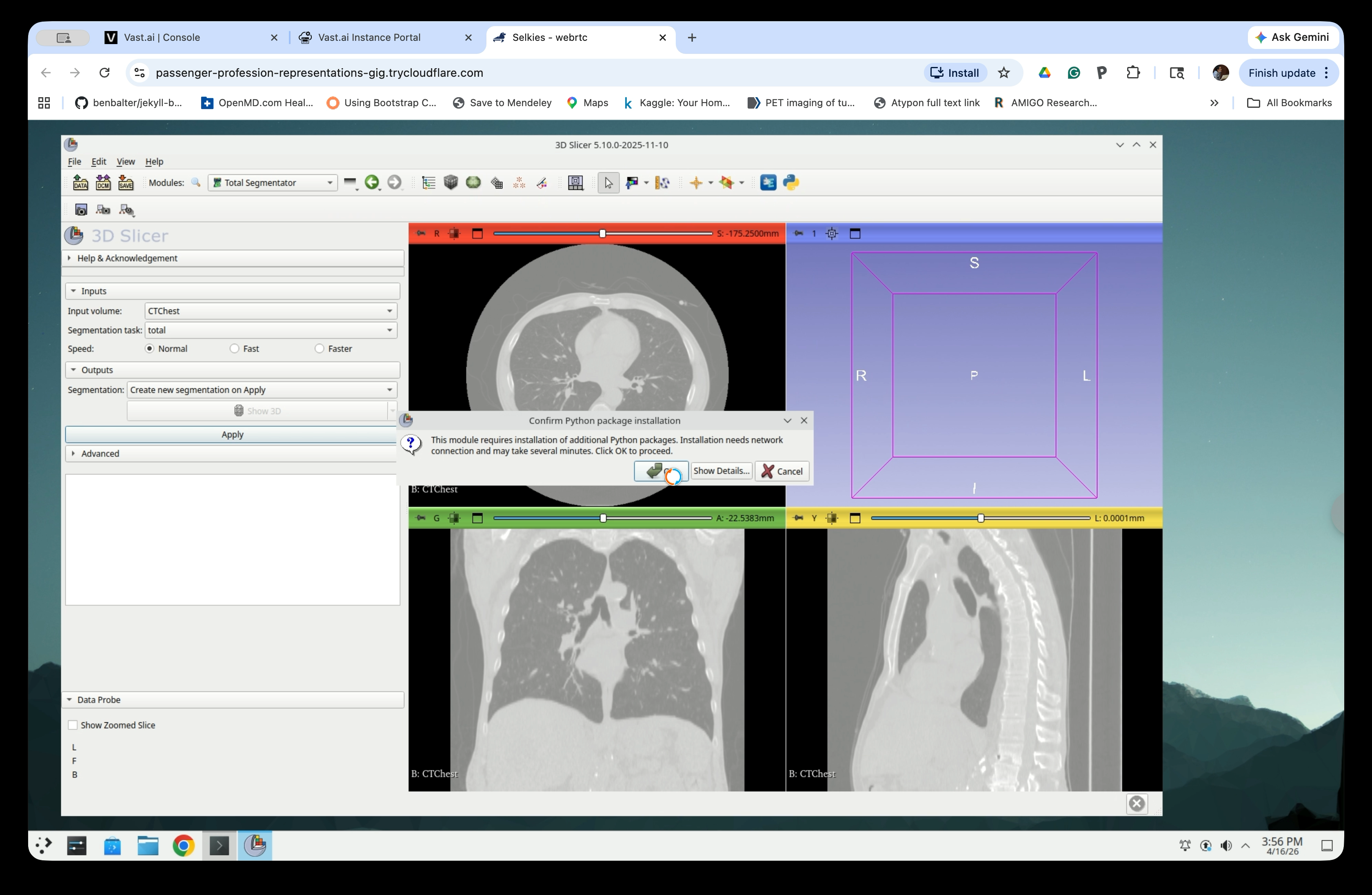The image size is (1372, 895).
Task: Click the red slice offset slider
Action: pyautogui.click(x=602, y=234)
